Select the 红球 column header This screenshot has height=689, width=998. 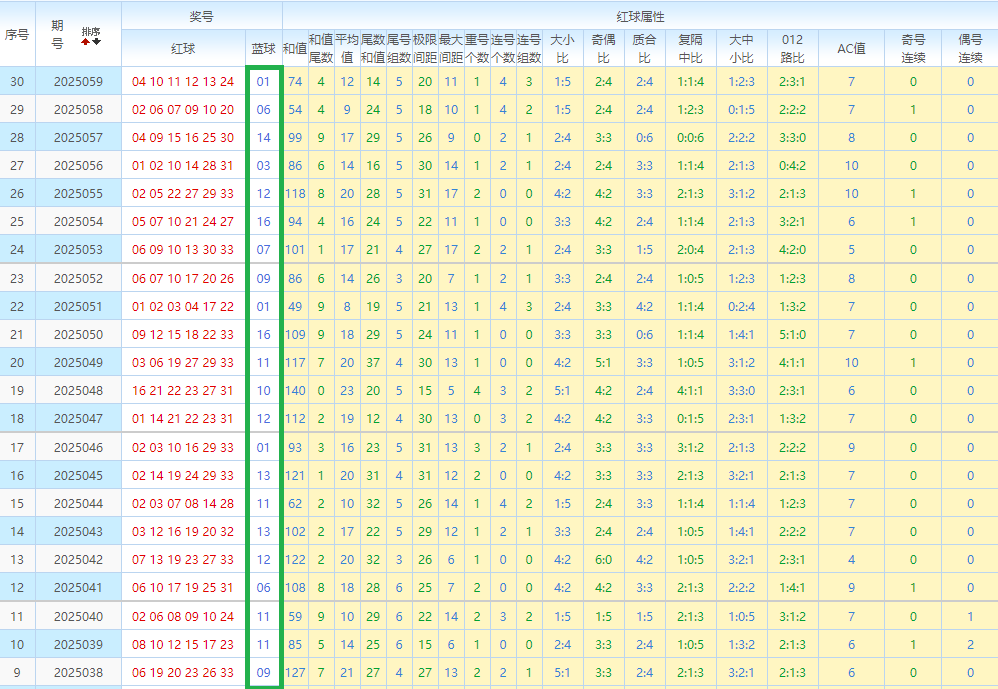click(183, 48)
